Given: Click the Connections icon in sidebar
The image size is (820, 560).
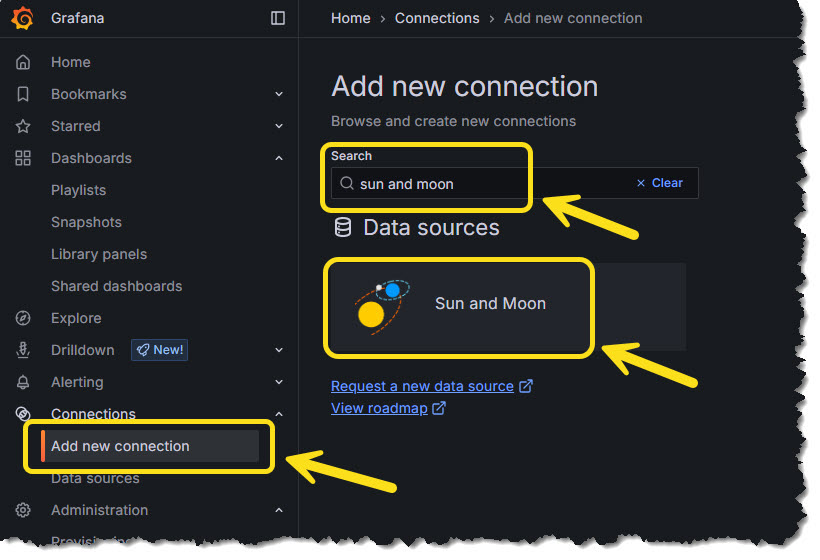Looking at the screenshot, I should coord(23,414).
